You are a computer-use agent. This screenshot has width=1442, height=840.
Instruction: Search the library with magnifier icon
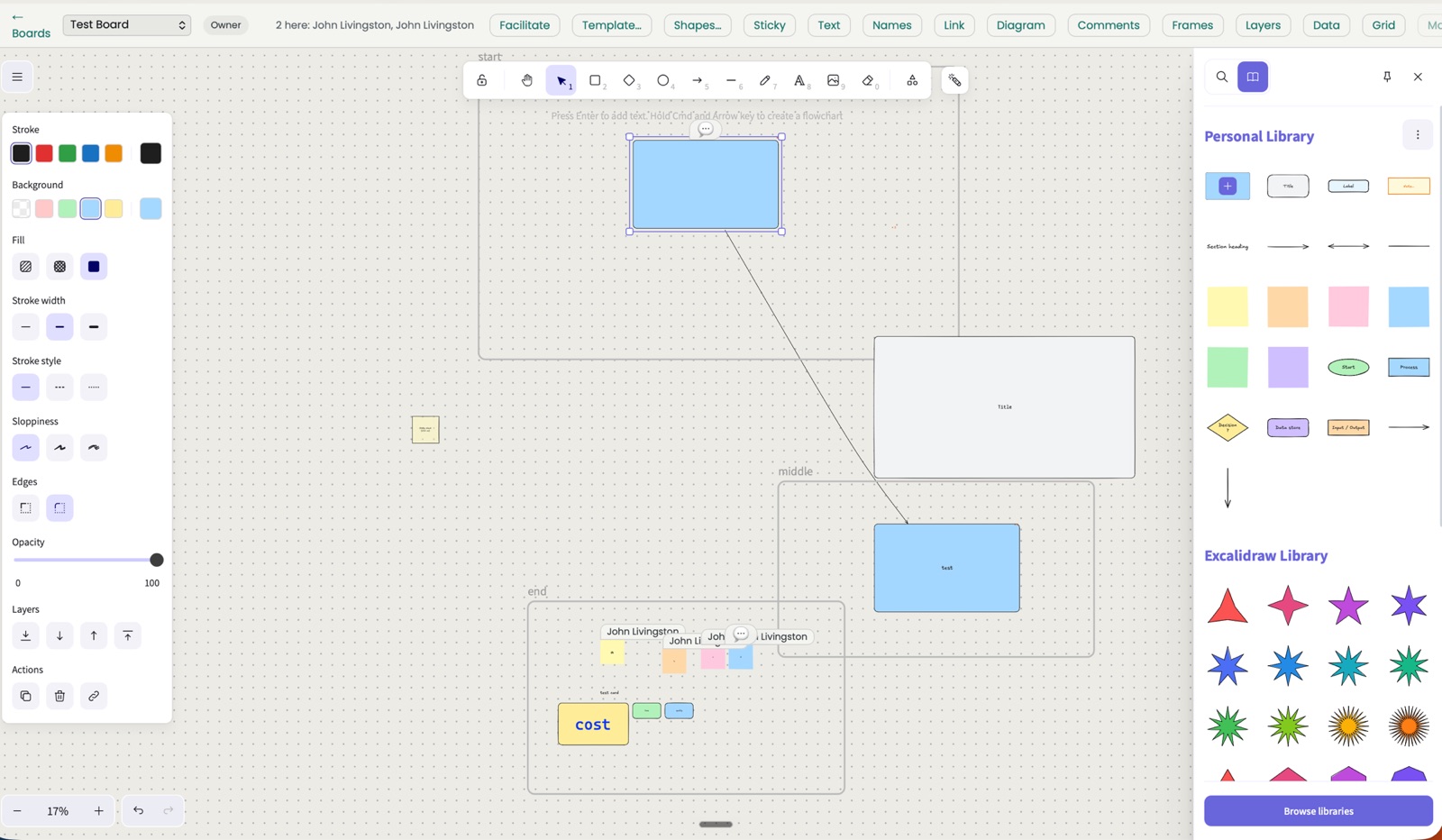1222,77
